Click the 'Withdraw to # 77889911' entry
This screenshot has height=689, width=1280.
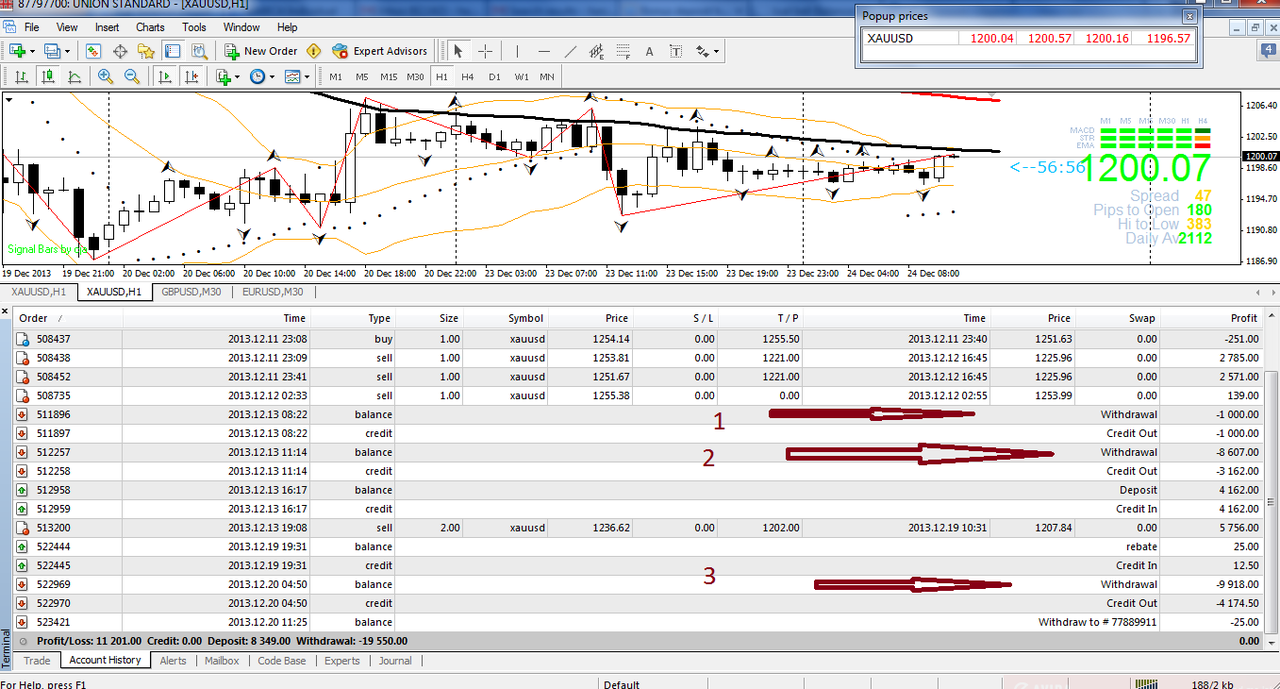pos(1097,622)
